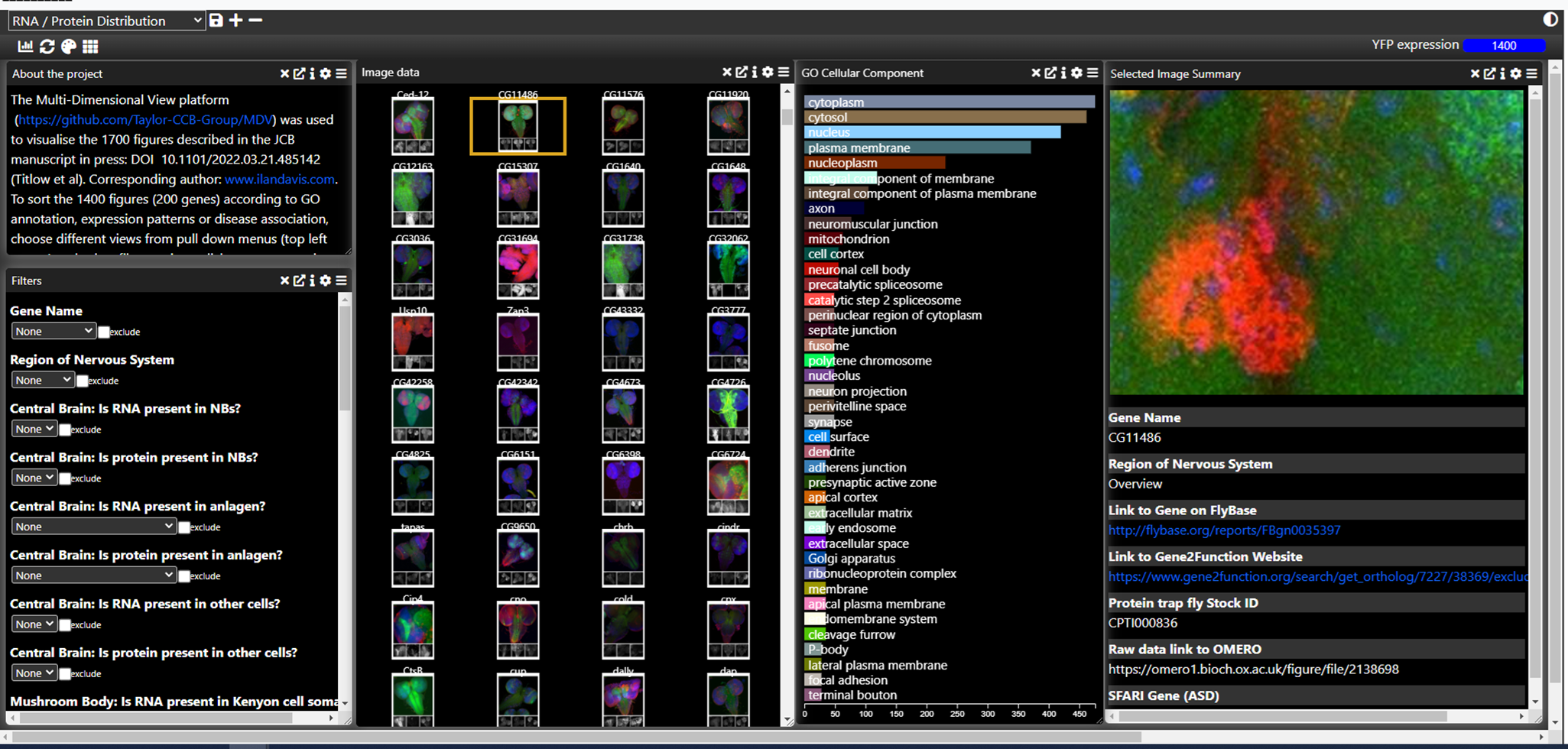Open the color palette icon in toolbar

point(69,47)
